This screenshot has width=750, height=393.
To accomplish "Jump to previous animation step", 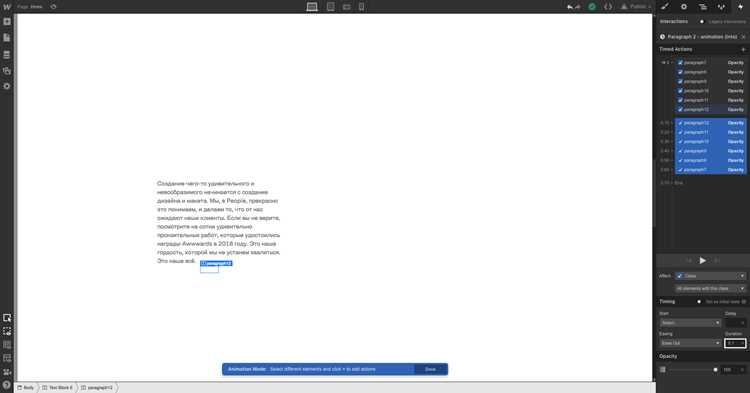I will coord(689,261).
